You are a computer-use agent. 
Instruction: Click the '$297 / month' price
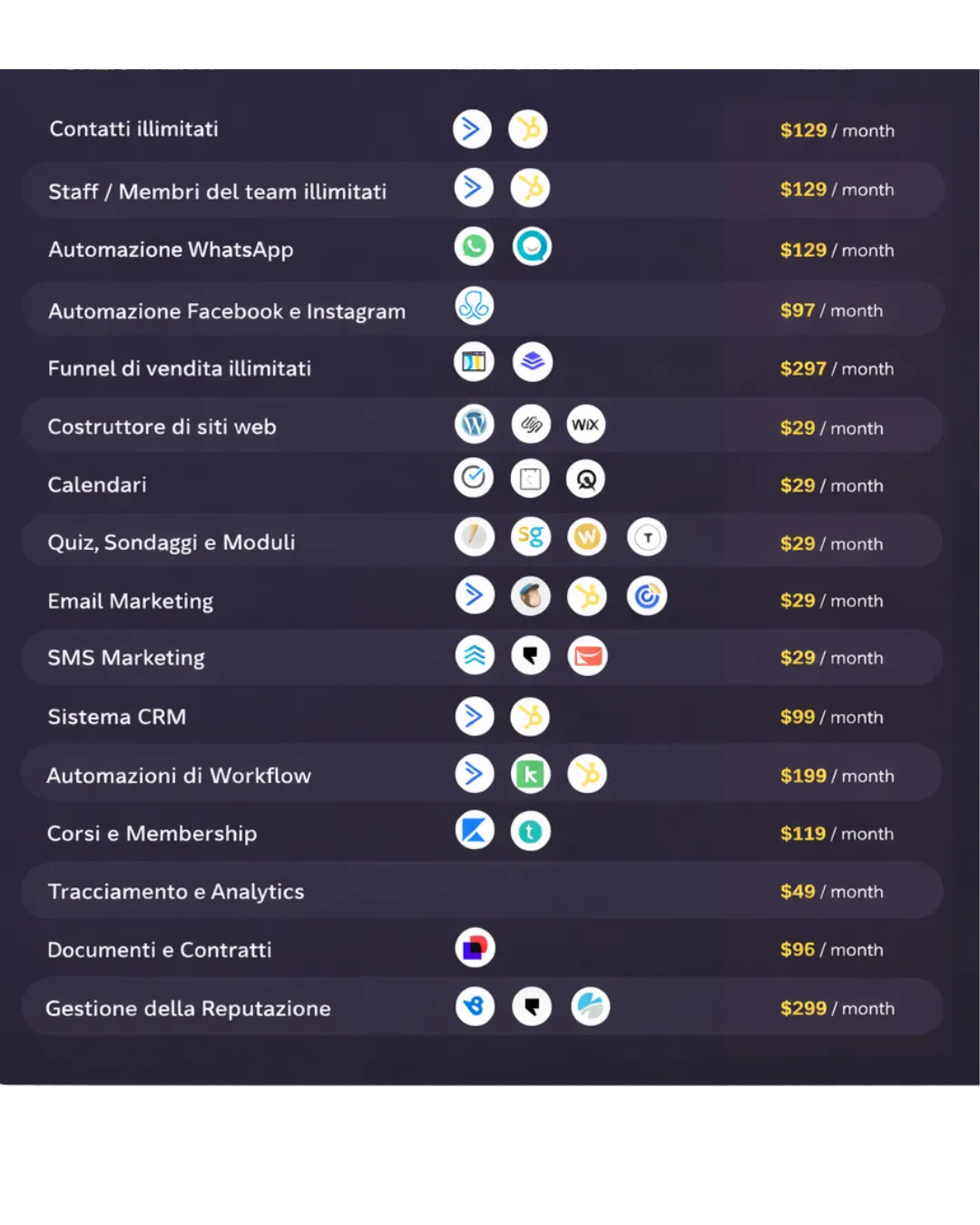coord(837,369)
